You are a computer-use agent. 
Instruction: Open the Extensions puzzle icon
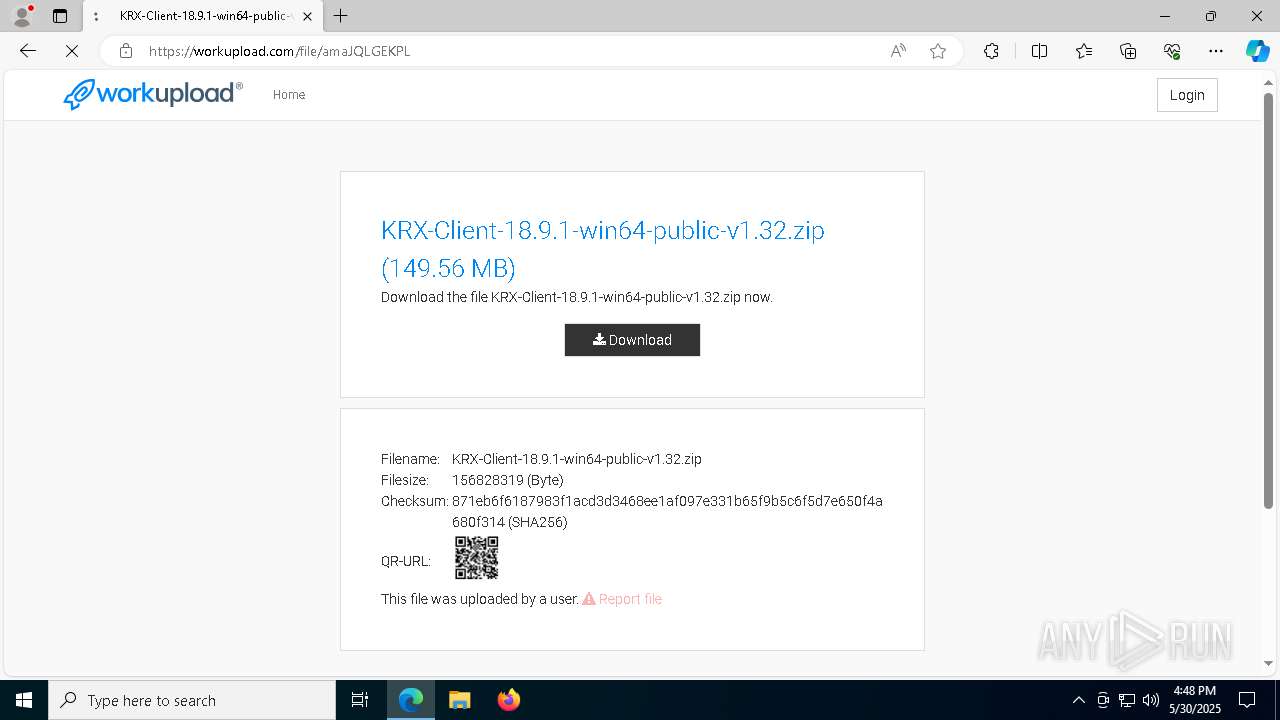click(991, 51)
